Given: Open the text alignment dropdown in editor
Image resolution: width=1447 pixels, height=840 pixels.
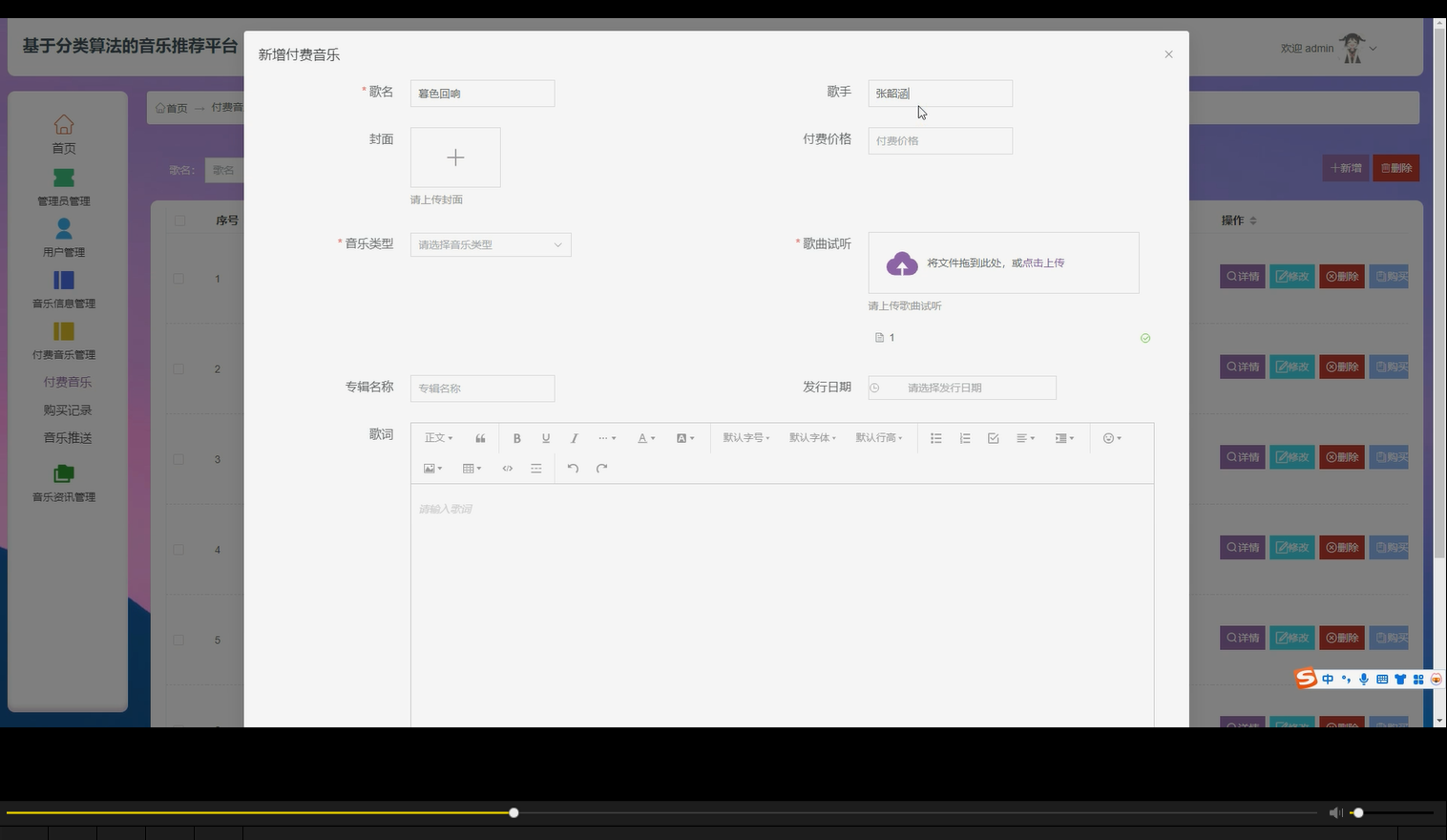Looking at the screenshot, I should tap(1025, 438).
